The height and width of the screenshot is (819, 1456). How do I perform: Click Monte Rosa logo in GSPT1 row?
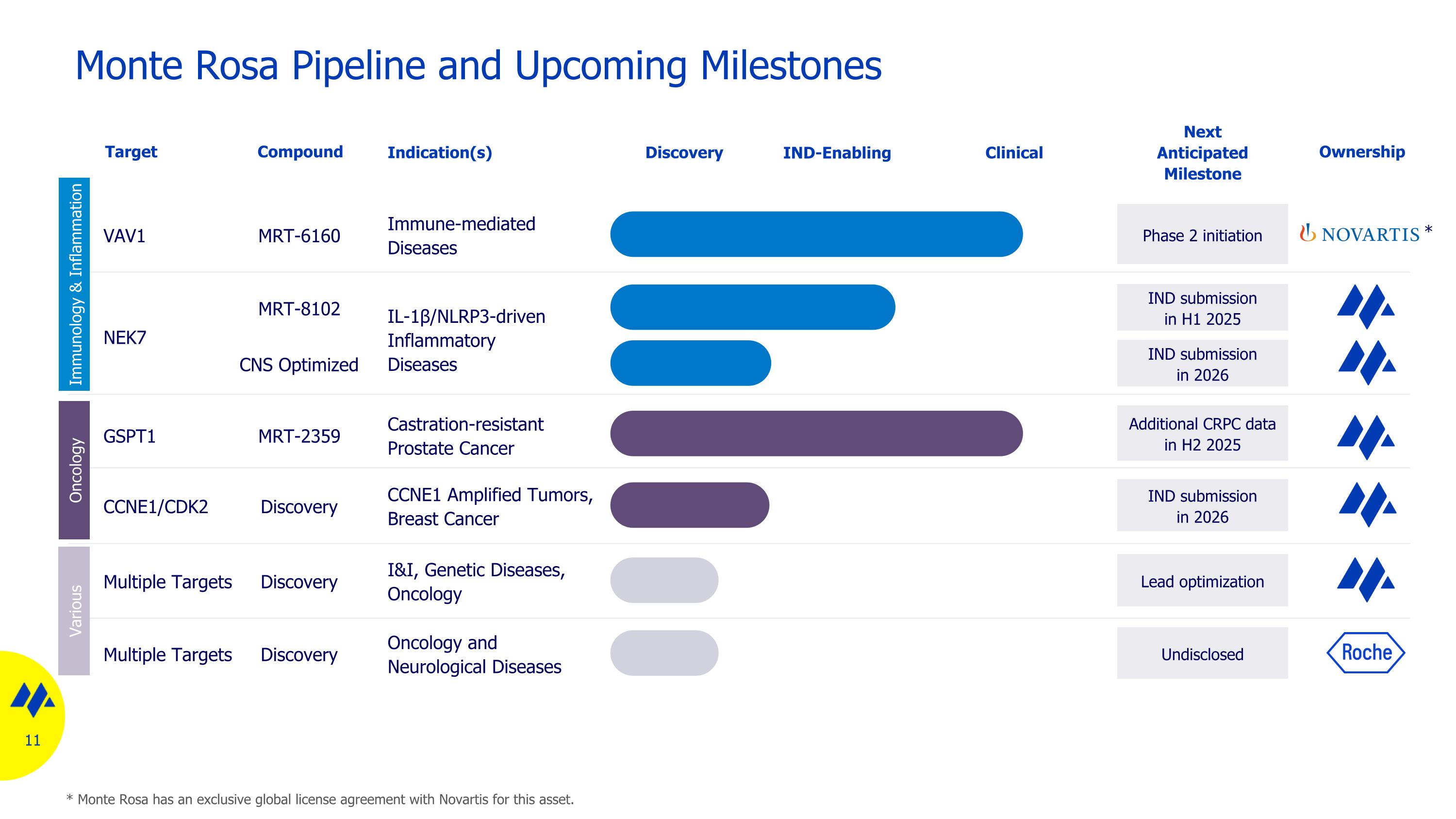tap(1366, 437)
